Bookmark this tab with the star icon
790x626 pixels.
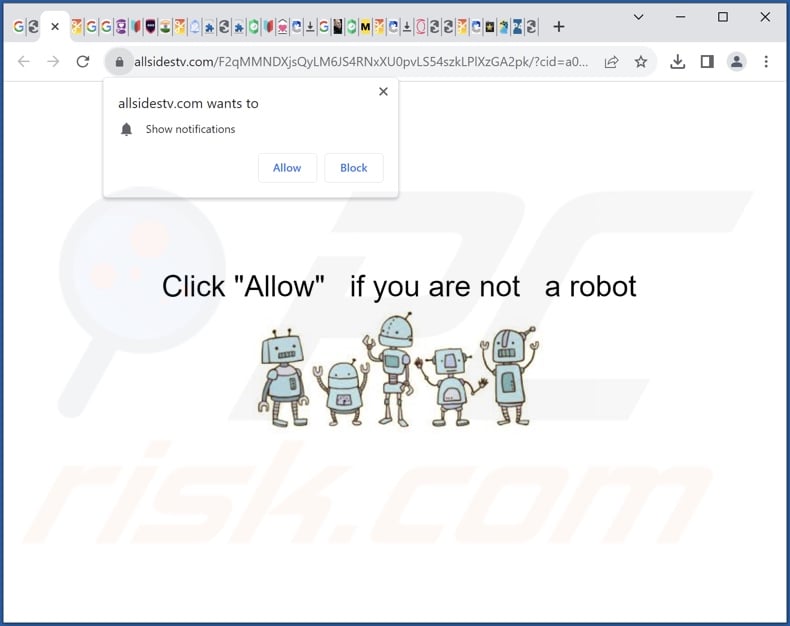pos(640,61)
